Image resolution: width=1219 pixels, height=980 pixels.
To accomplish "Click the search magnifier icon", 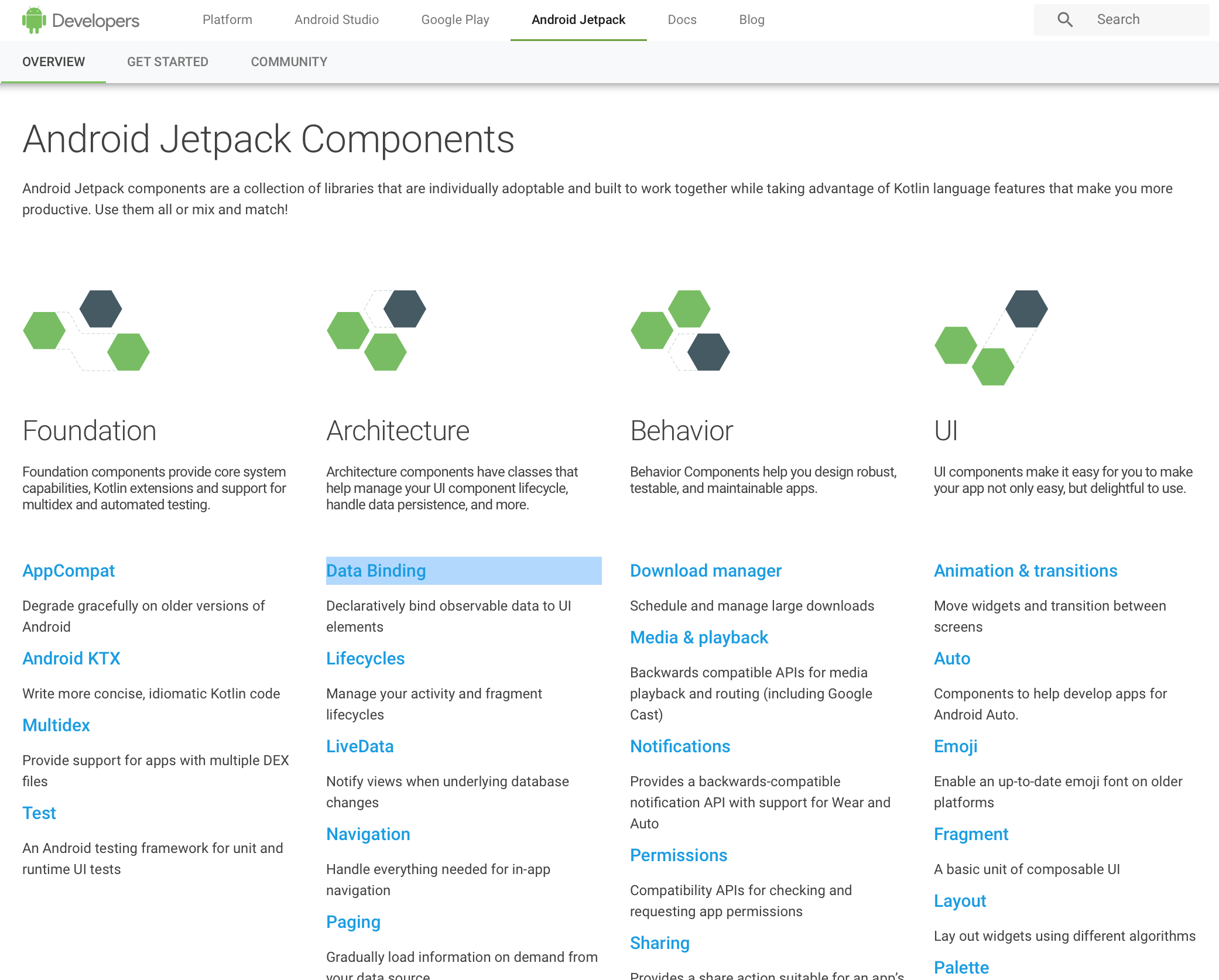I will [x=1065, y=20].
